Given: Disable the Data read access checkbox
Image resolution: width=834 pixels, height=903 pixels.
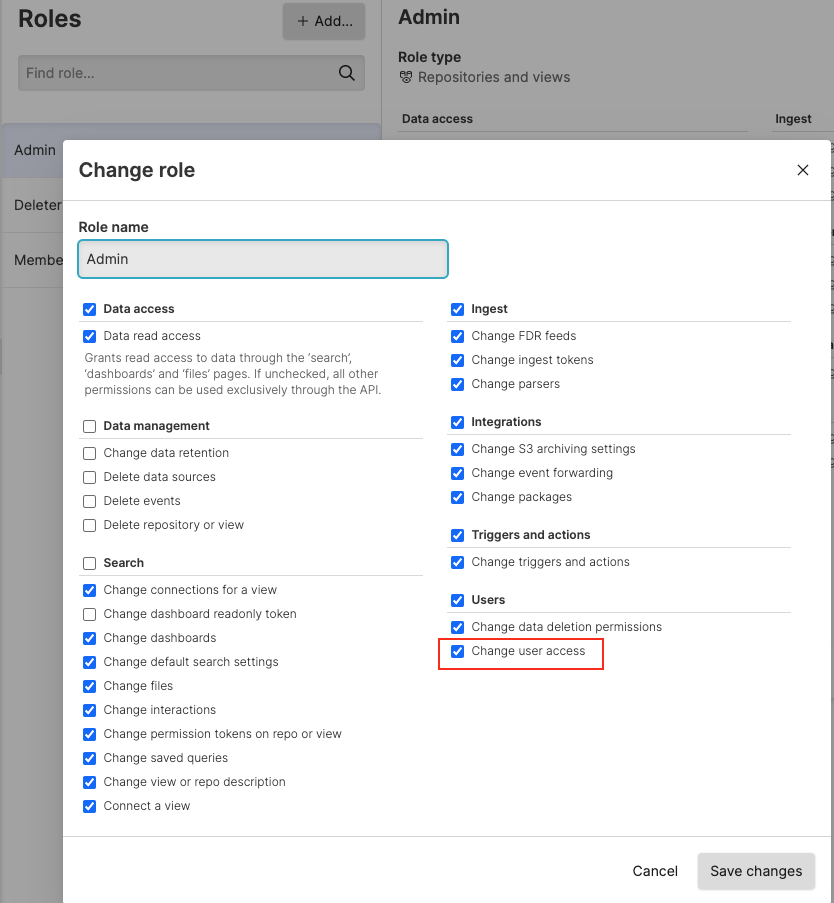Looking at the screenshot, I should 89,335.
